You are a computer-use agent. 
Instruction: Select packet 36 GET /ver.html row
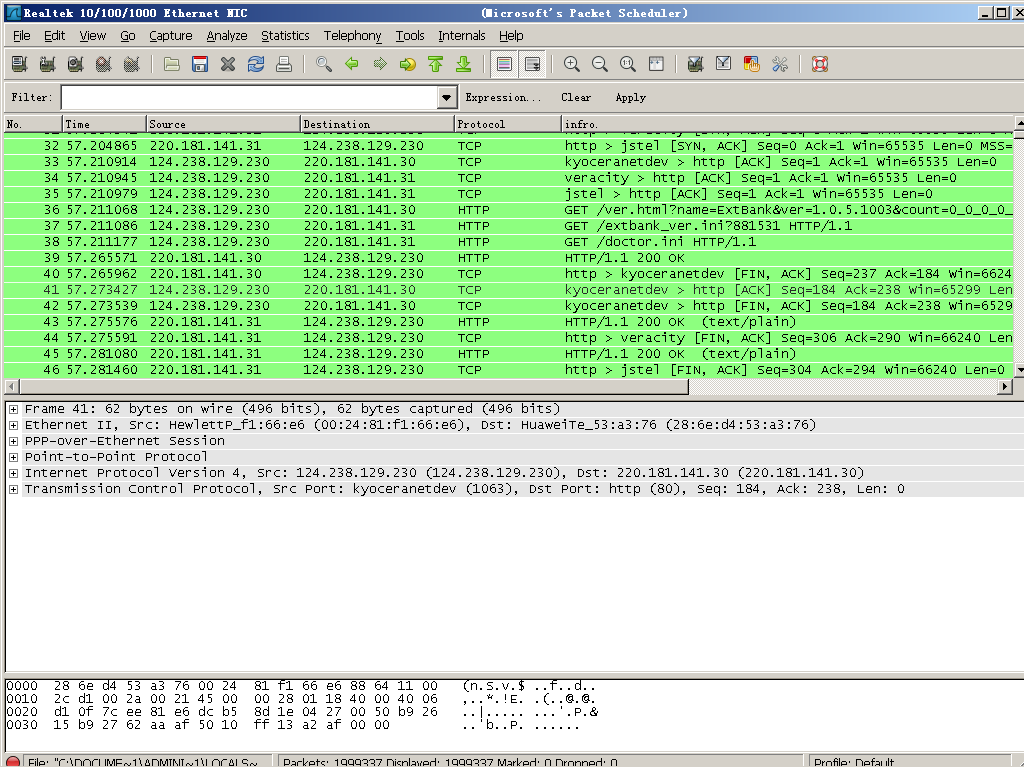[x=509, y=210]
